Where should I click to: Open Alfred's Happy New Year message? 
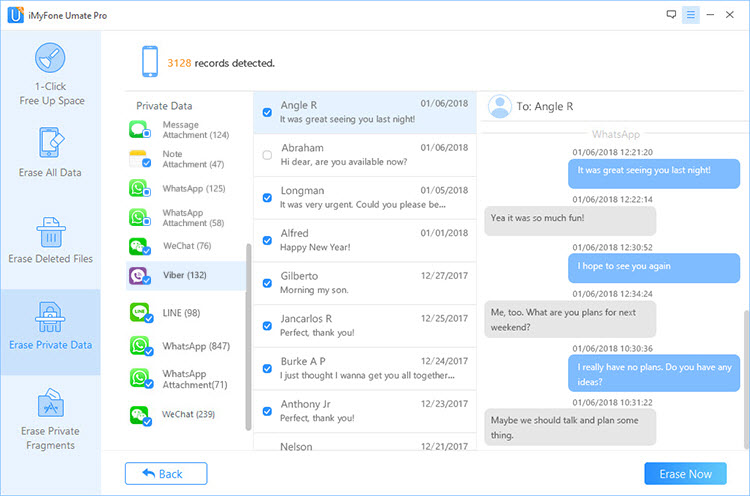365,240
